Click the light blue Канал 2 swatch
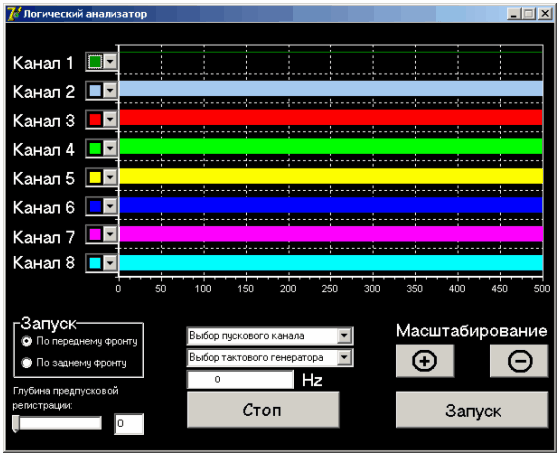 [95, 91]
